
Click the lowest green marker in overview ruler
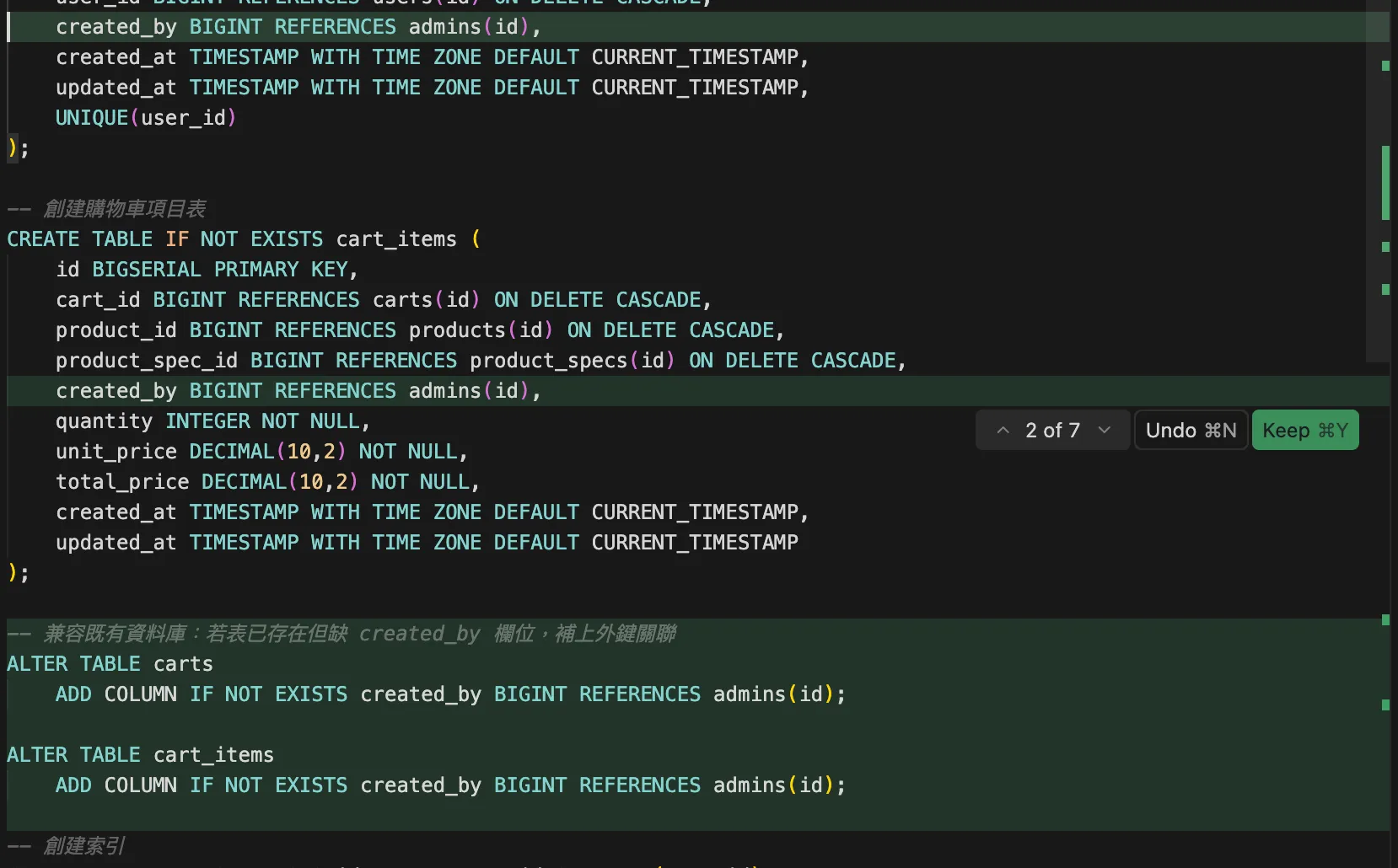(1385, 705)
